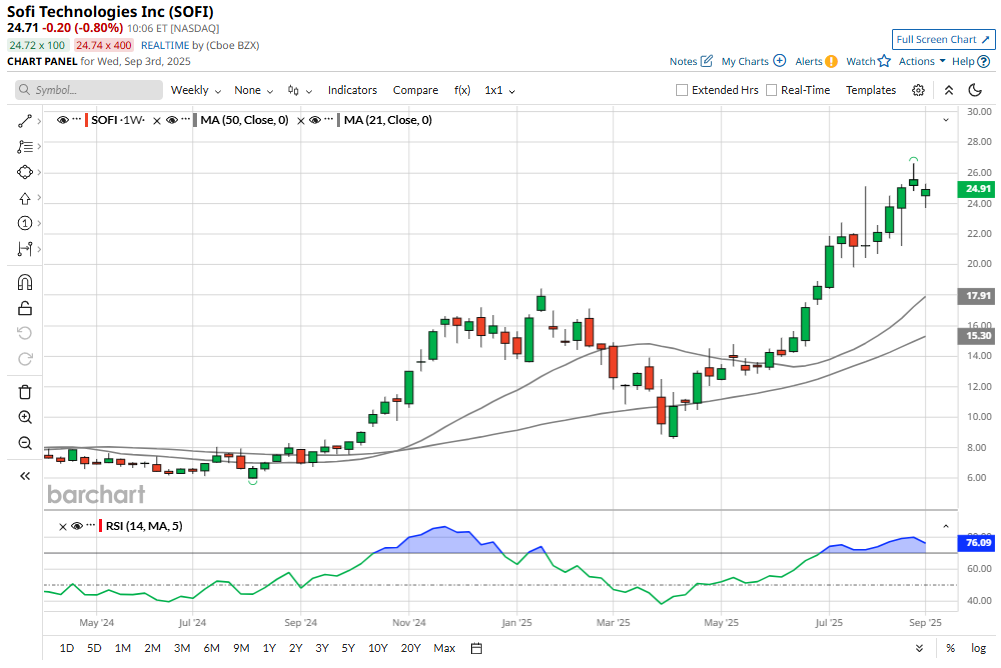Viewport: 1001px width, 668px height.
Task: Enable the Extended Hrs checkbox
Action: click(682, 90)
